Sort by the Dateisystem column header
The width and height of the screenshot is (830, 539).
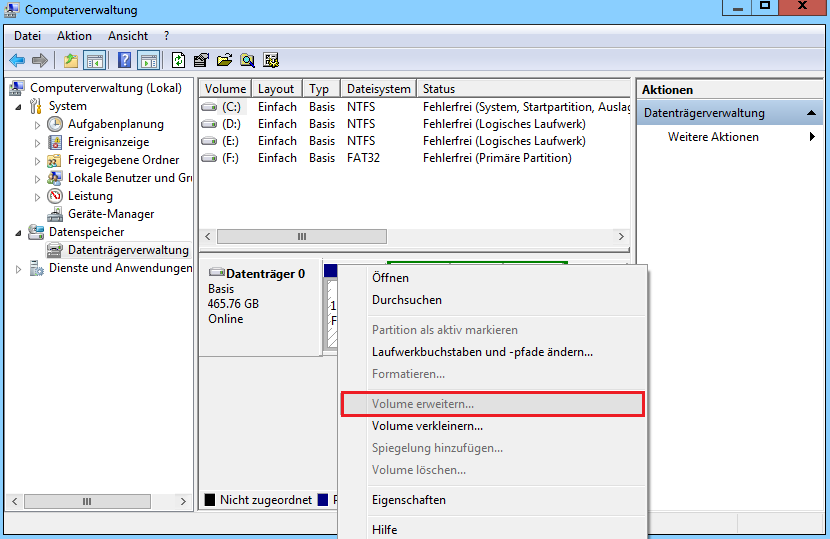click(378, 89)
